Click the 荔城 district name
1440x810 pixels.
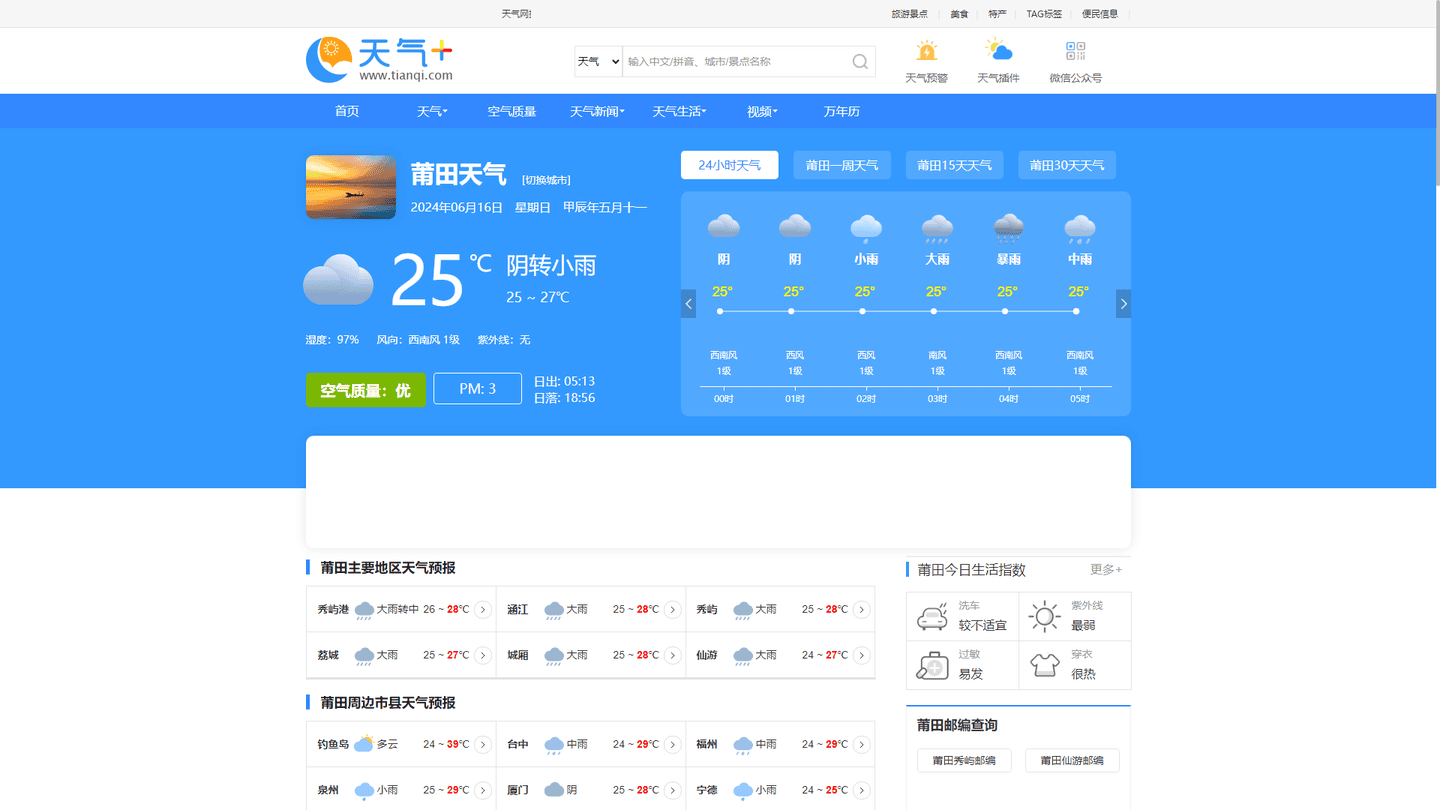(x=328, y=656)
